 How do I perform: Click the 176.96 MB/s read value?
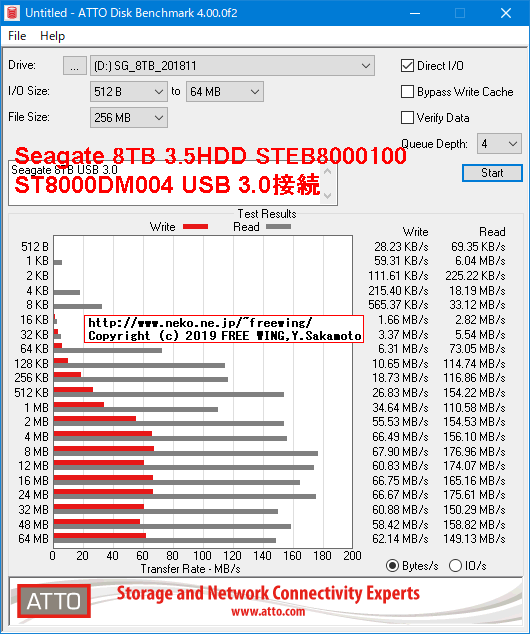pos(474,451)
